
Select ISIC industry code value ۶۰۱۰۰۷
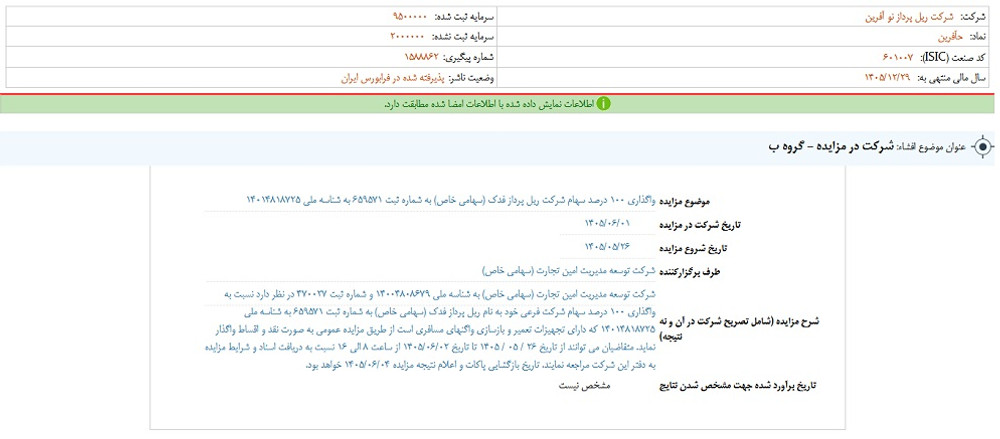click(x=897, y=57)
